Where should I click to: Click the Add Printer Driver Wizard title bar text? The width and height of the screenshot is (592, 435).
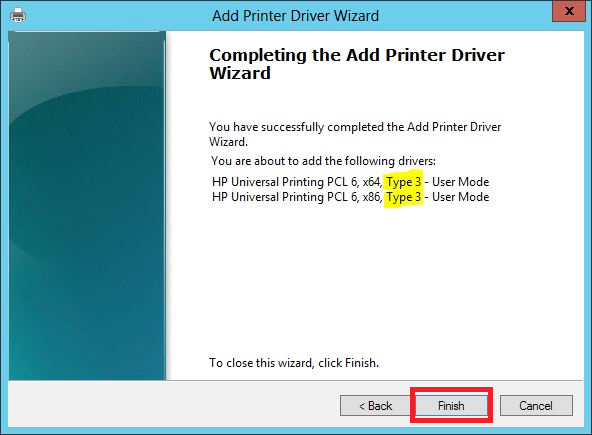(296, 16)
